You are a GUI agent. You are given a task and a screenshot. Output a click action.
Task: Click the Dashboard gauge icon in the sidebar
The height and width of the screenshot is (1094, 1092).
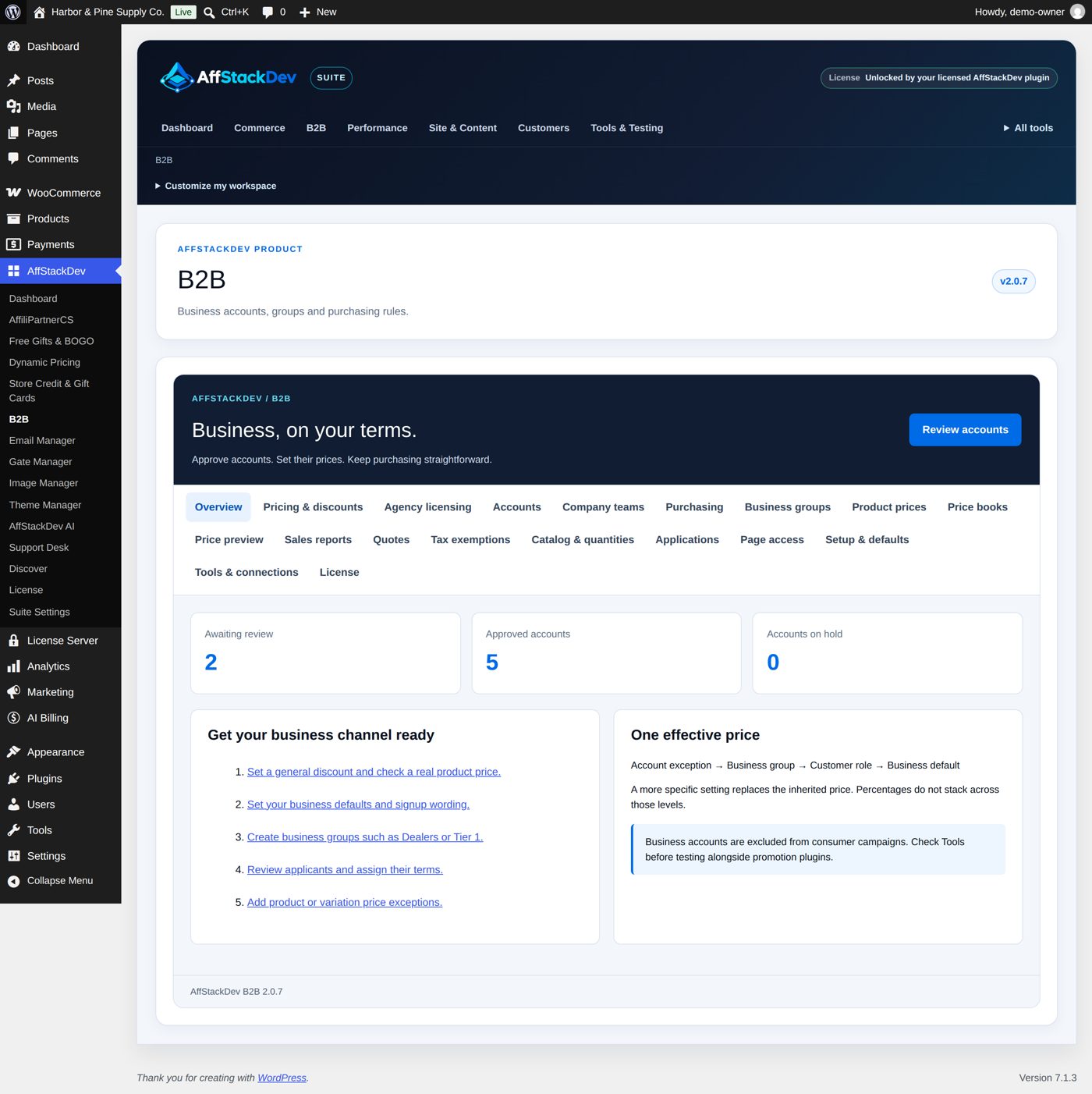[13, 47]
